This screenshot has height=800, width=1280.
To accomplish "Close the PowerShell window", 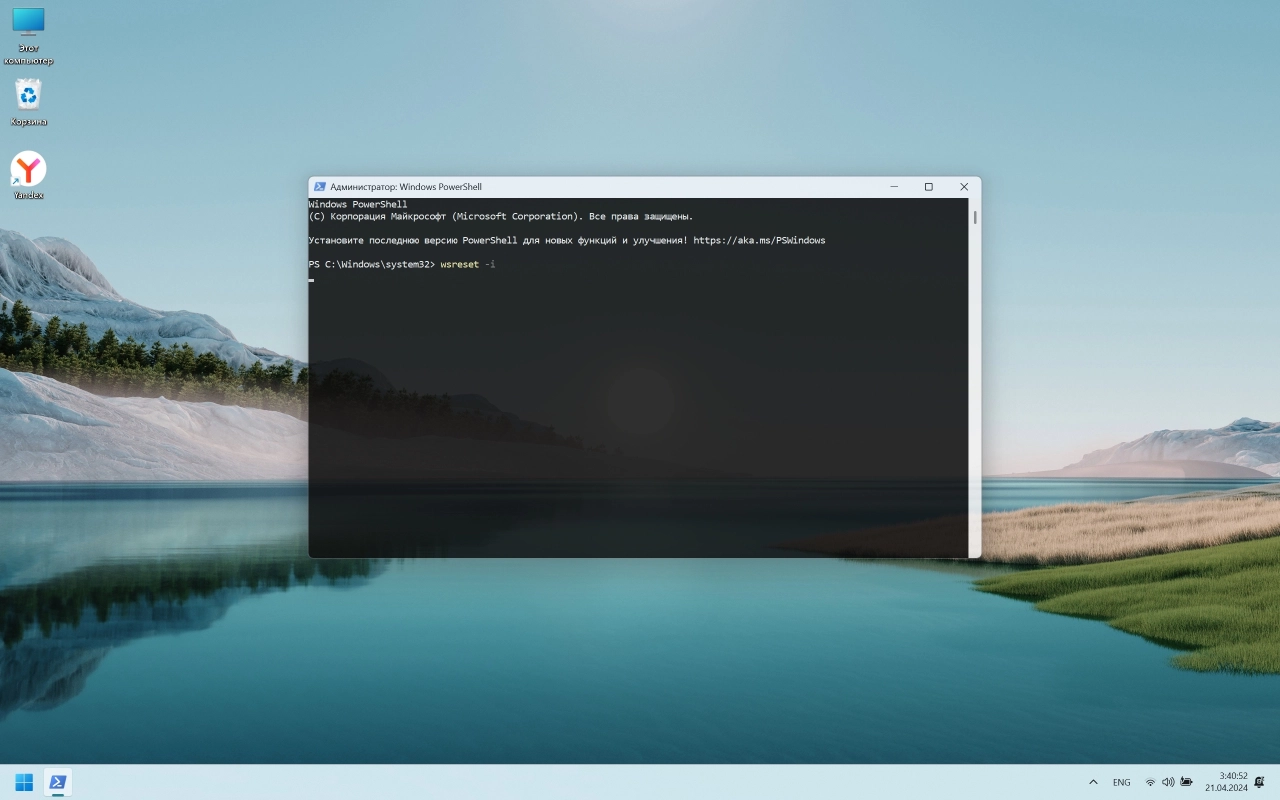I will 964,187.
